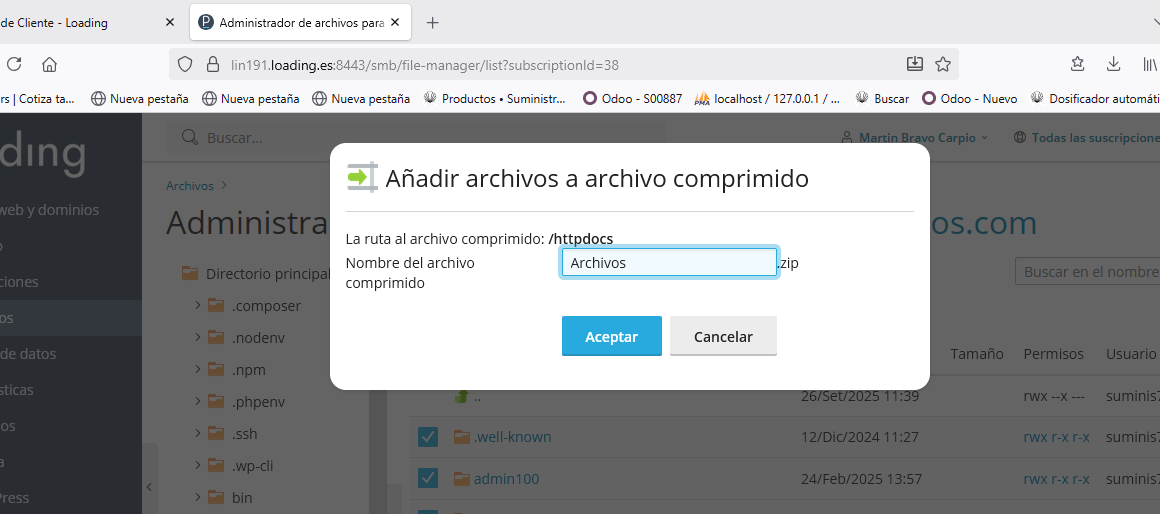Image resolution: width=1160 pixels, height=514 pixels.
Task: Close the Administrador de archivos browser tab
Action: (x=396, y=22)
